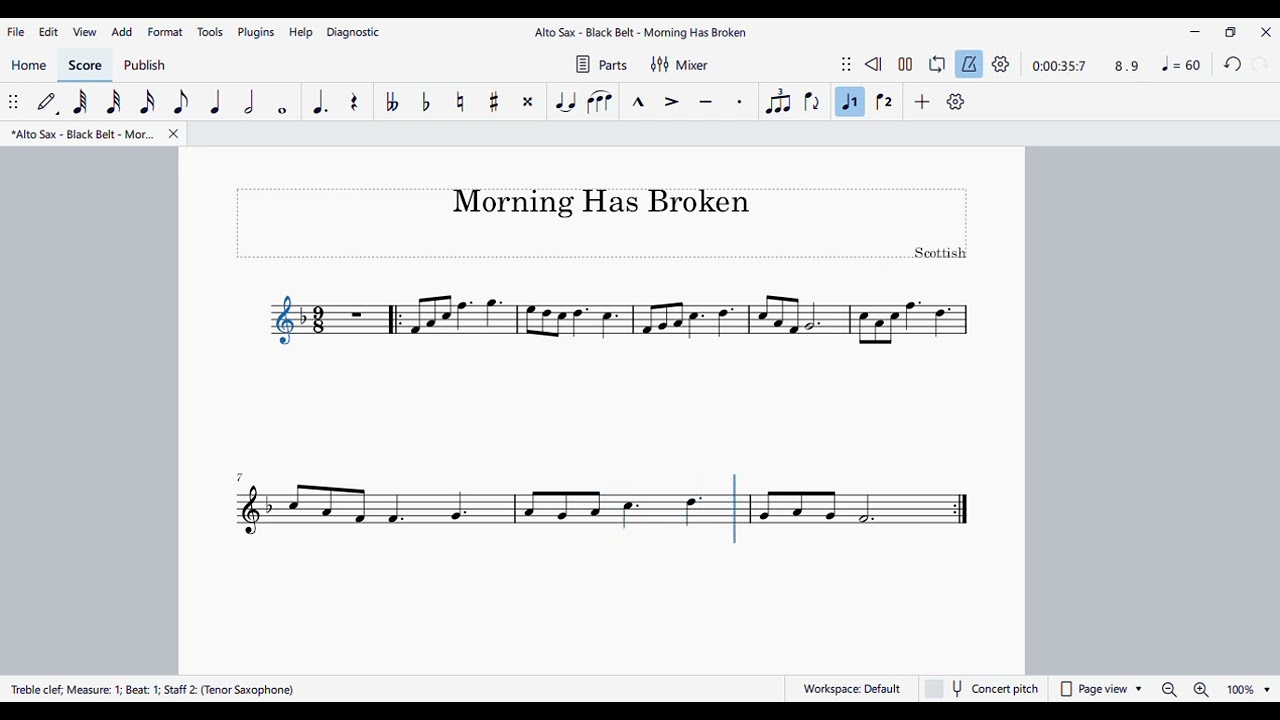Toggle flat accidental
1280x720 pixels.
[x=426, y=102]
